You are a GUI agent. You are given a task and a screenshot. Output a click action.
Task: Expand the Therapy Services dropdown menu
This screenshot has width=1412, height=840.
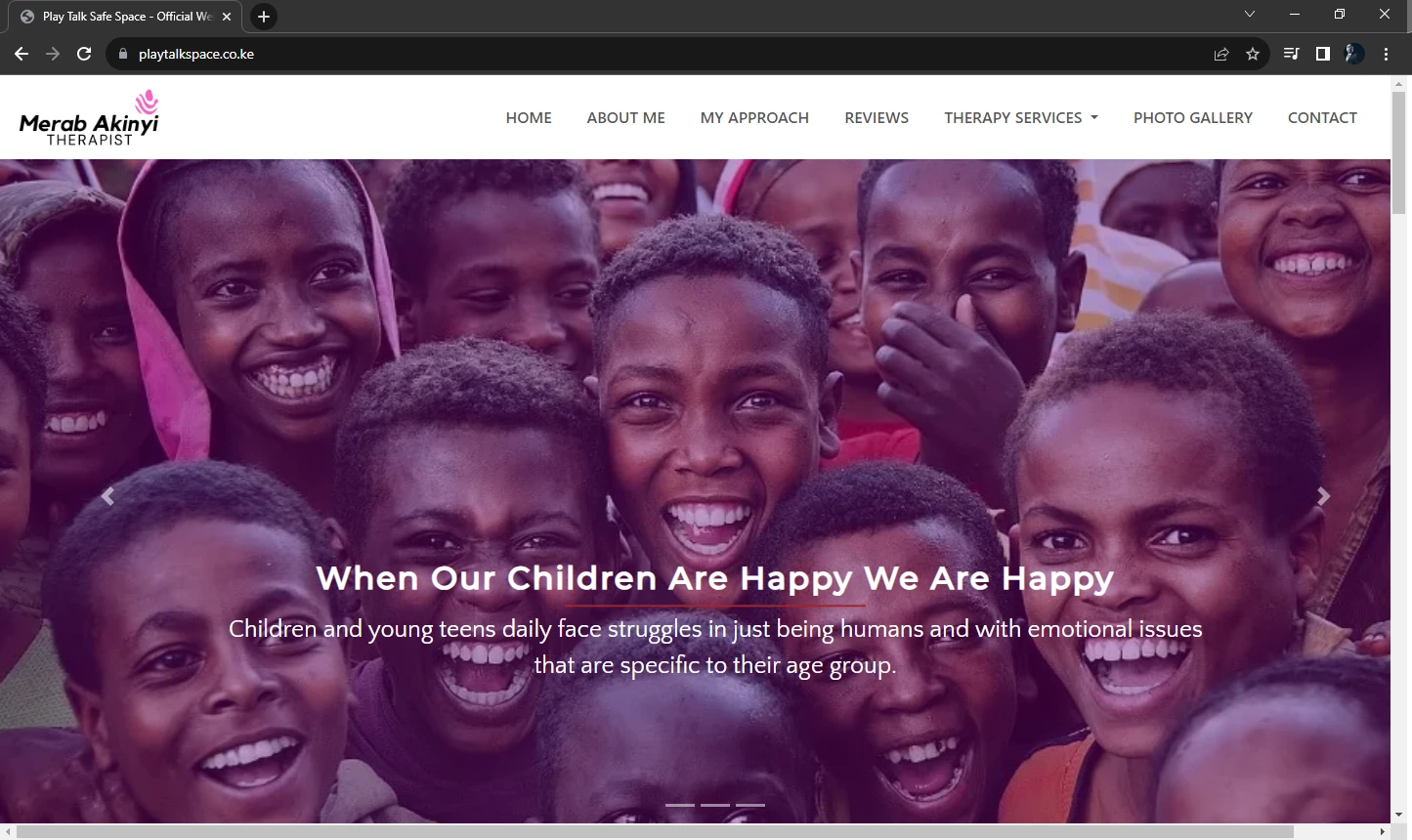point(1021,117)
